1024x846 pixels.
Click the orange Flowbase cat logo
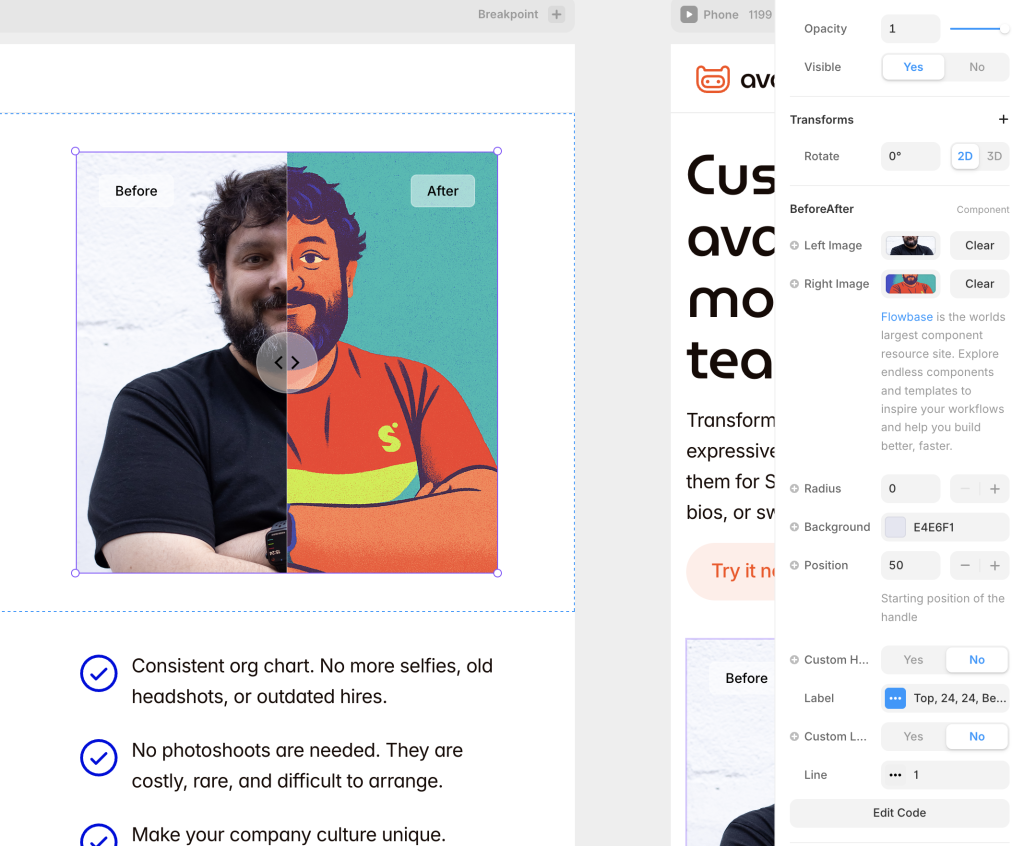[711, 78]
